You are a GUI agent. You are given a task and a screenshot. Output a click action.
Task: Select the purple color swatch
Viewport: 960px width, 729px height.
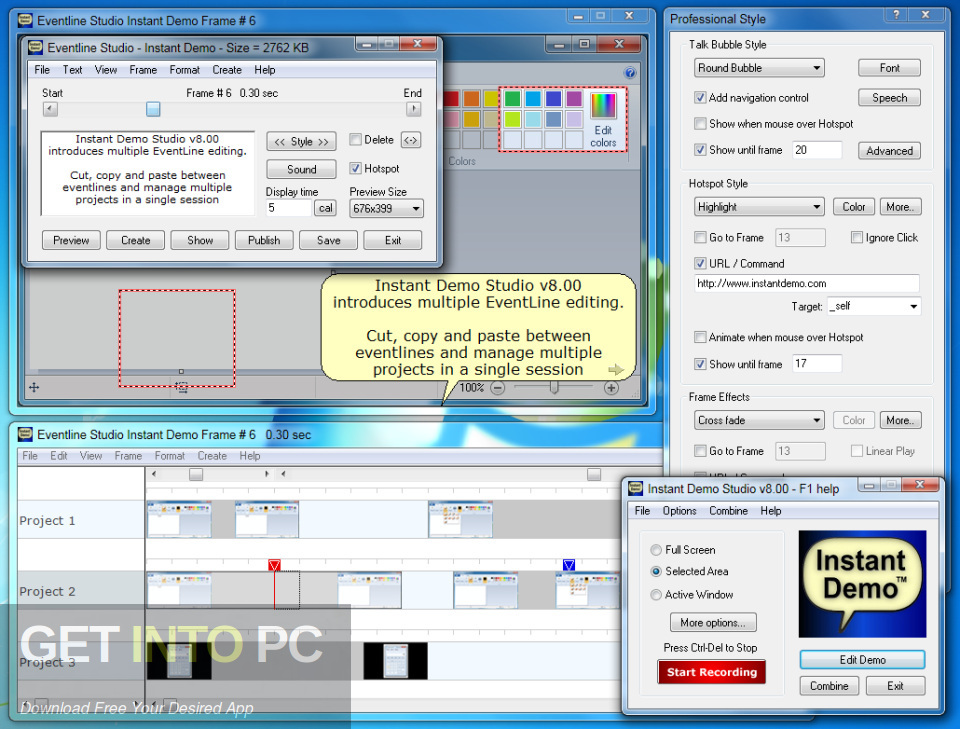[x=574, y=99]
